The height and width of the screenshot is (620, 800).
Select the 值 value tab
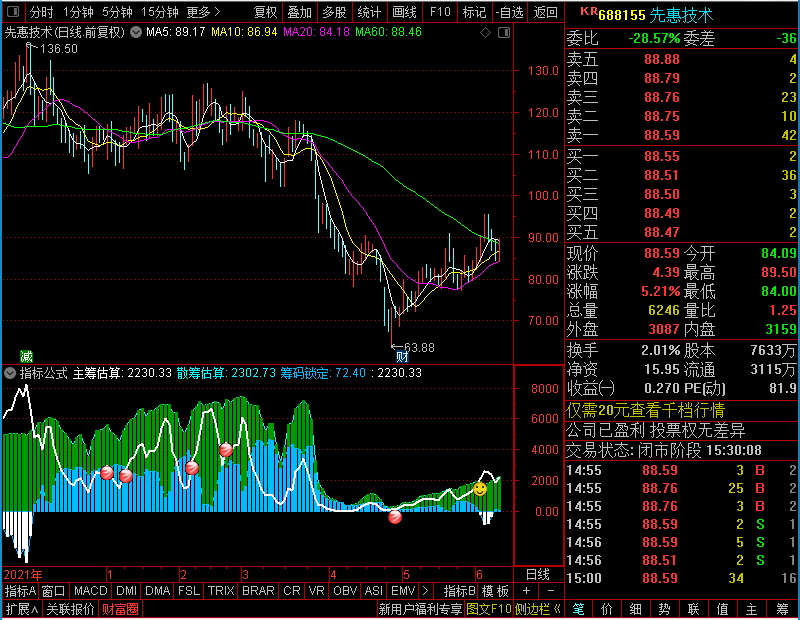point(722,609)
